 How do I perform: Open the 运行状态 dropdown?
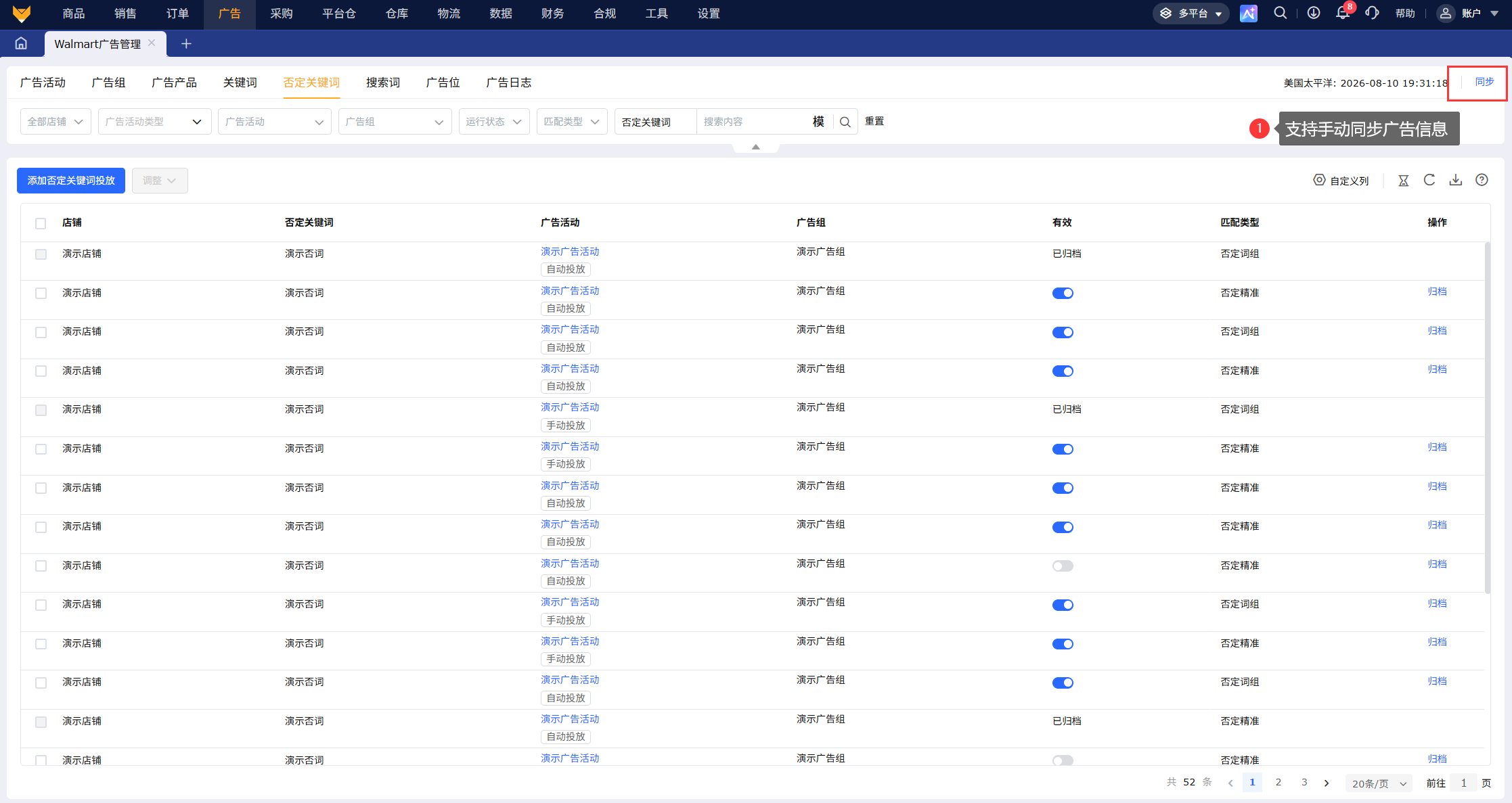point(494,122)
